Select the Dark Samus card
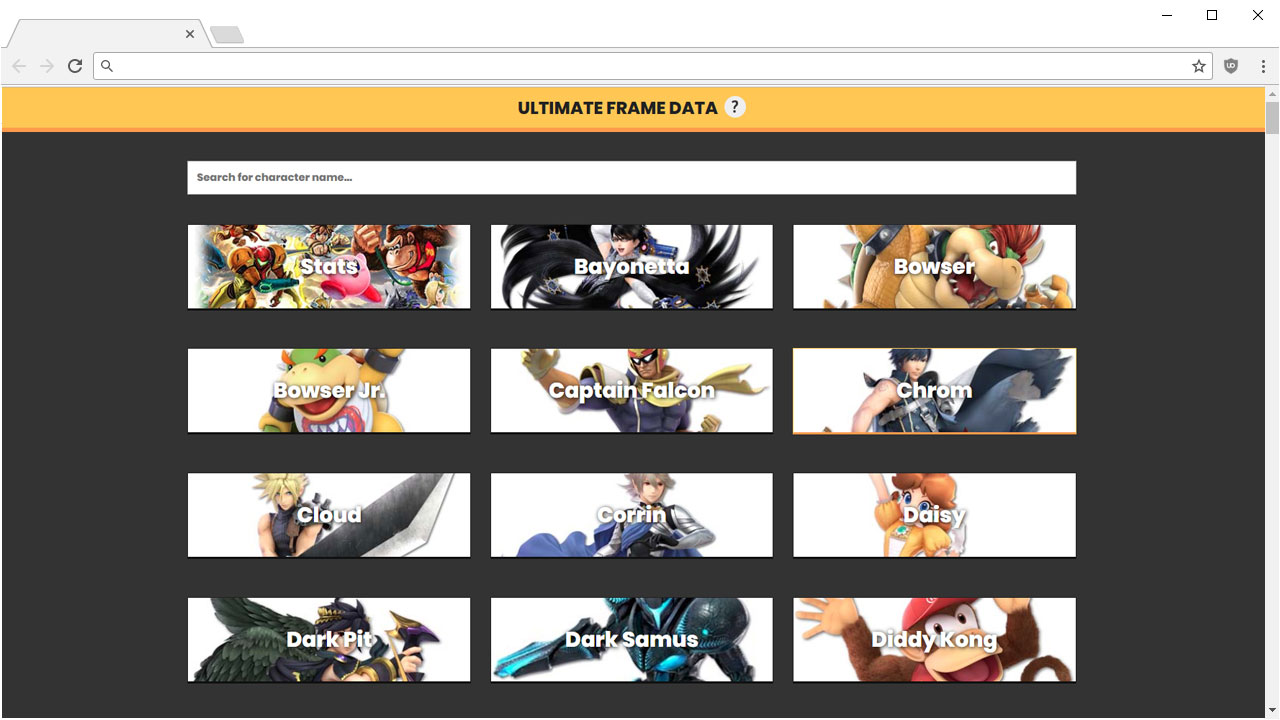1280x720 pixels. coord(632,639)
